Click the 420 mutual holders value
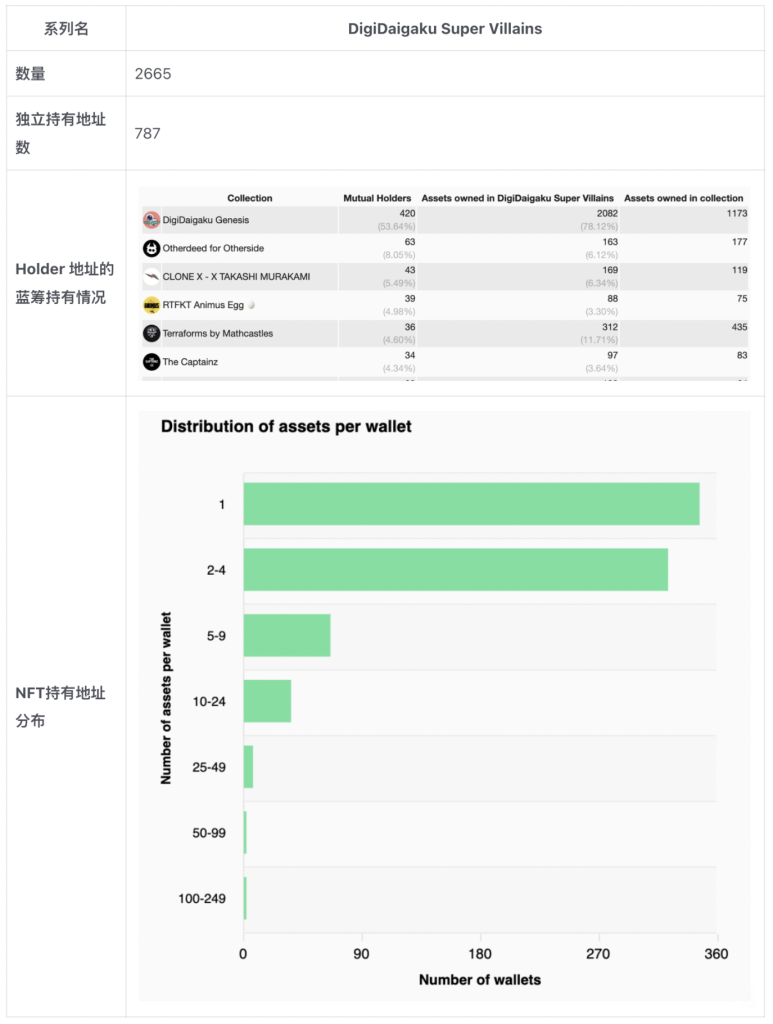773x1024 pixels. tap(407, 214)
